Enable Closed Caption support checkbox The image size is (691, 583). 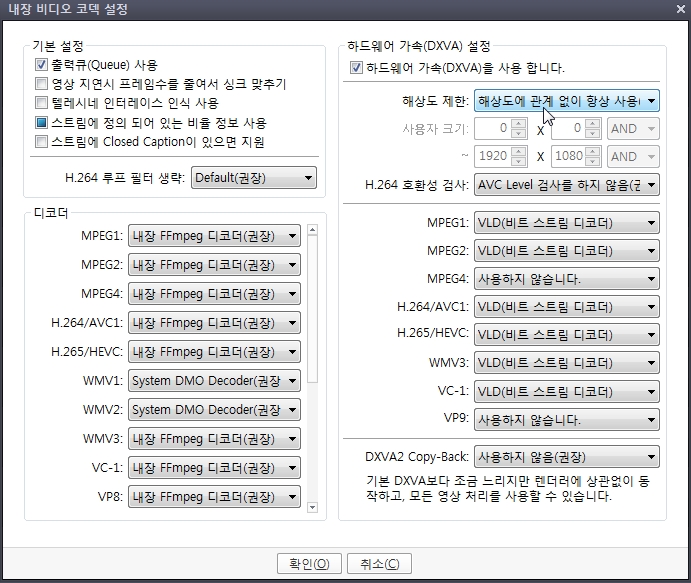tap(41, 142)
